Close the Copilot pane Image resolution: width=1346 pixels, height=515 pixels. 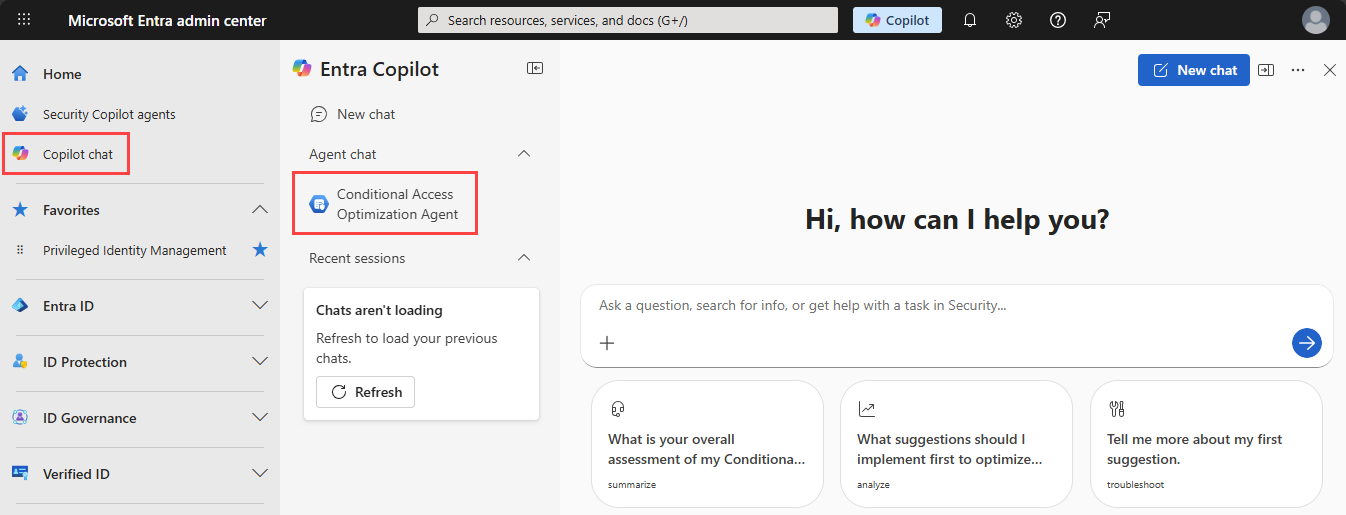coord(1330,70)
